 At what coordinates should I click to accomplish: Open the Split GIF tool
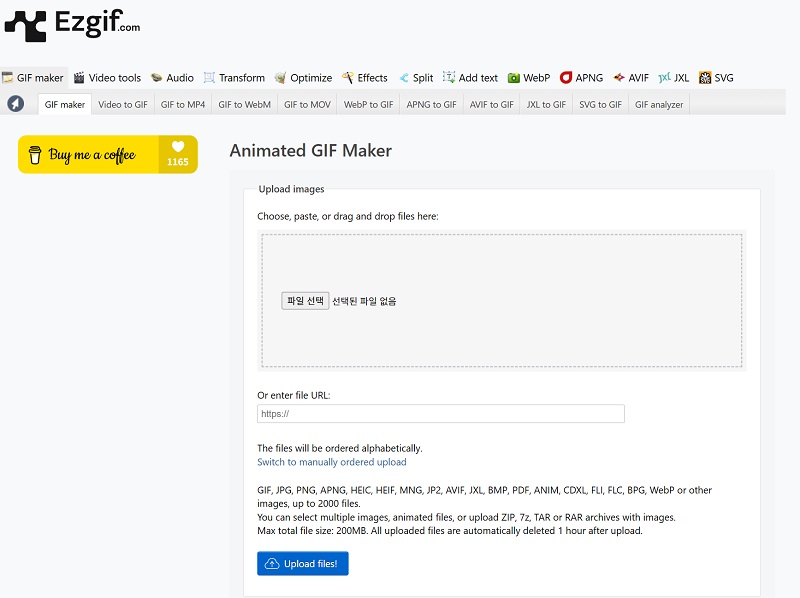tap(416, 78)
